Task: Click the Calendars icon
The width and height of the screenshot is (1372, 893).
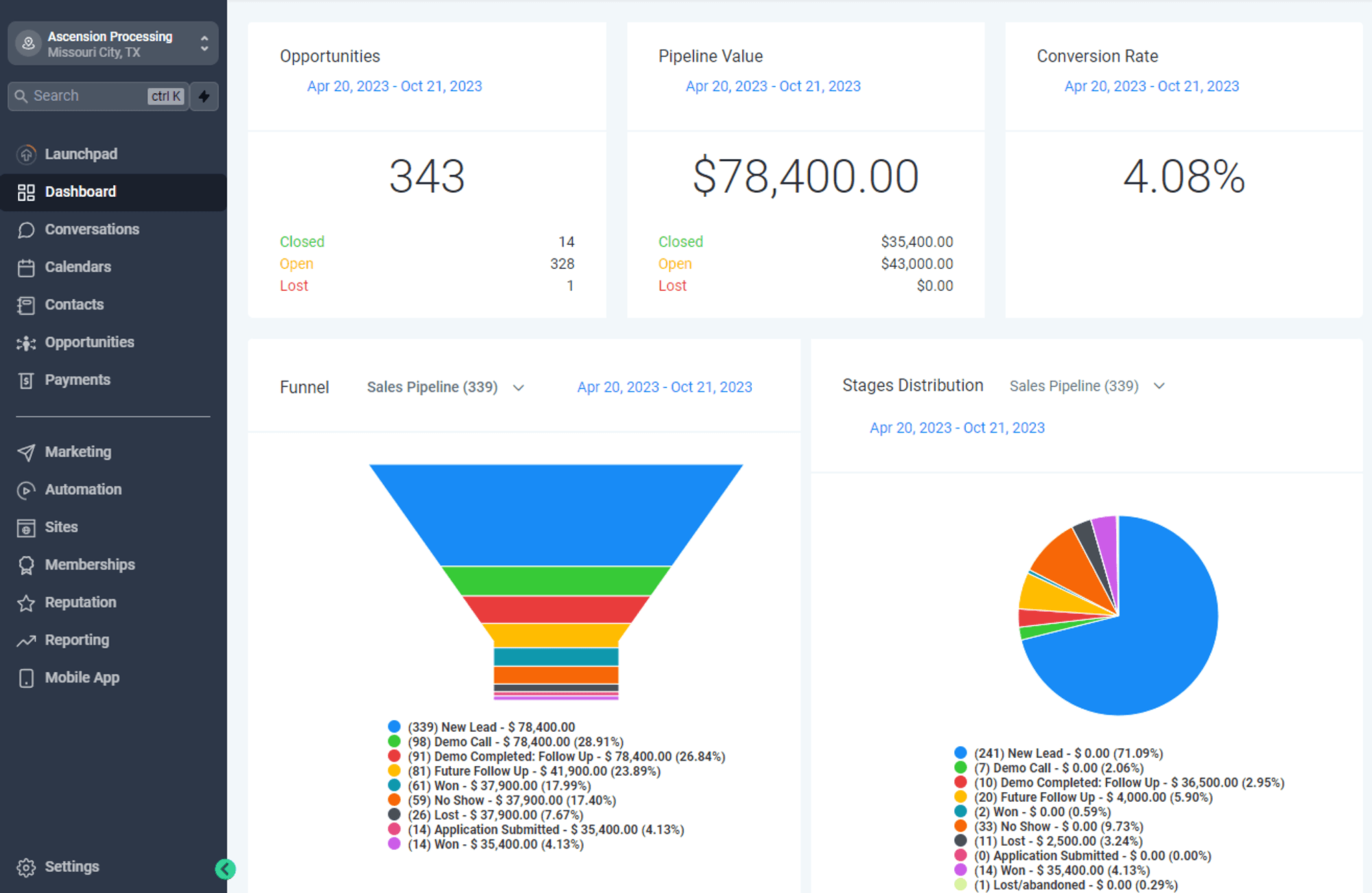Action: (26, 267)
